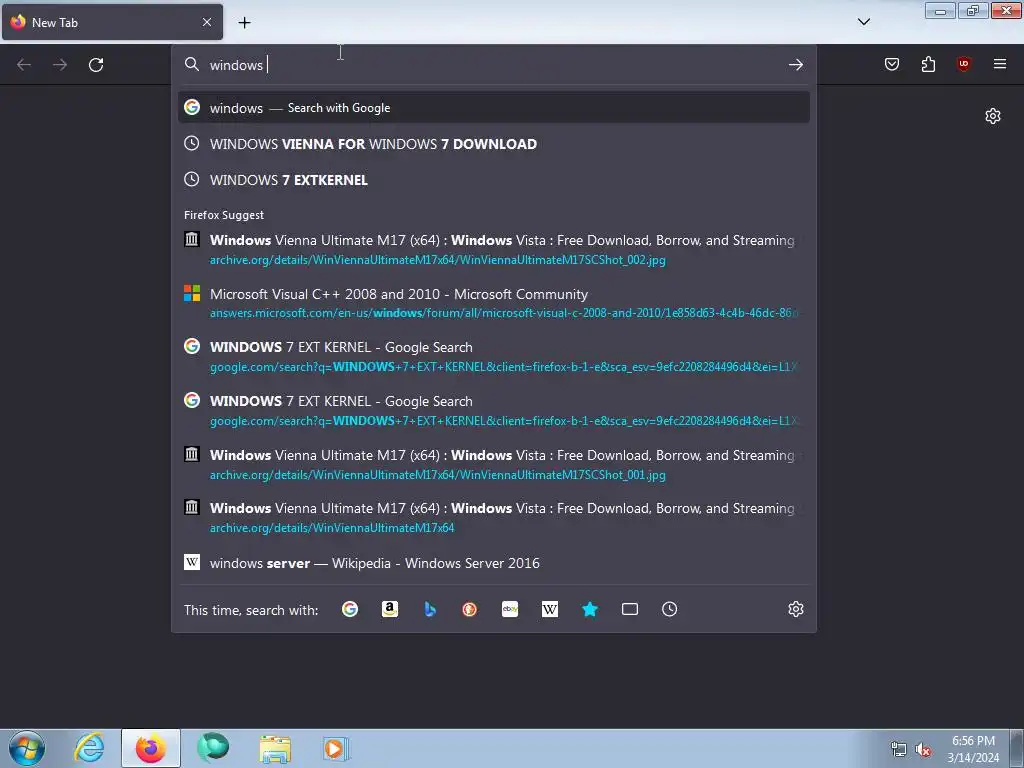Open archive.org result ending SCShot_002.jpg
This screenshot has width=1024, height=768.
[x=494, y=249]
